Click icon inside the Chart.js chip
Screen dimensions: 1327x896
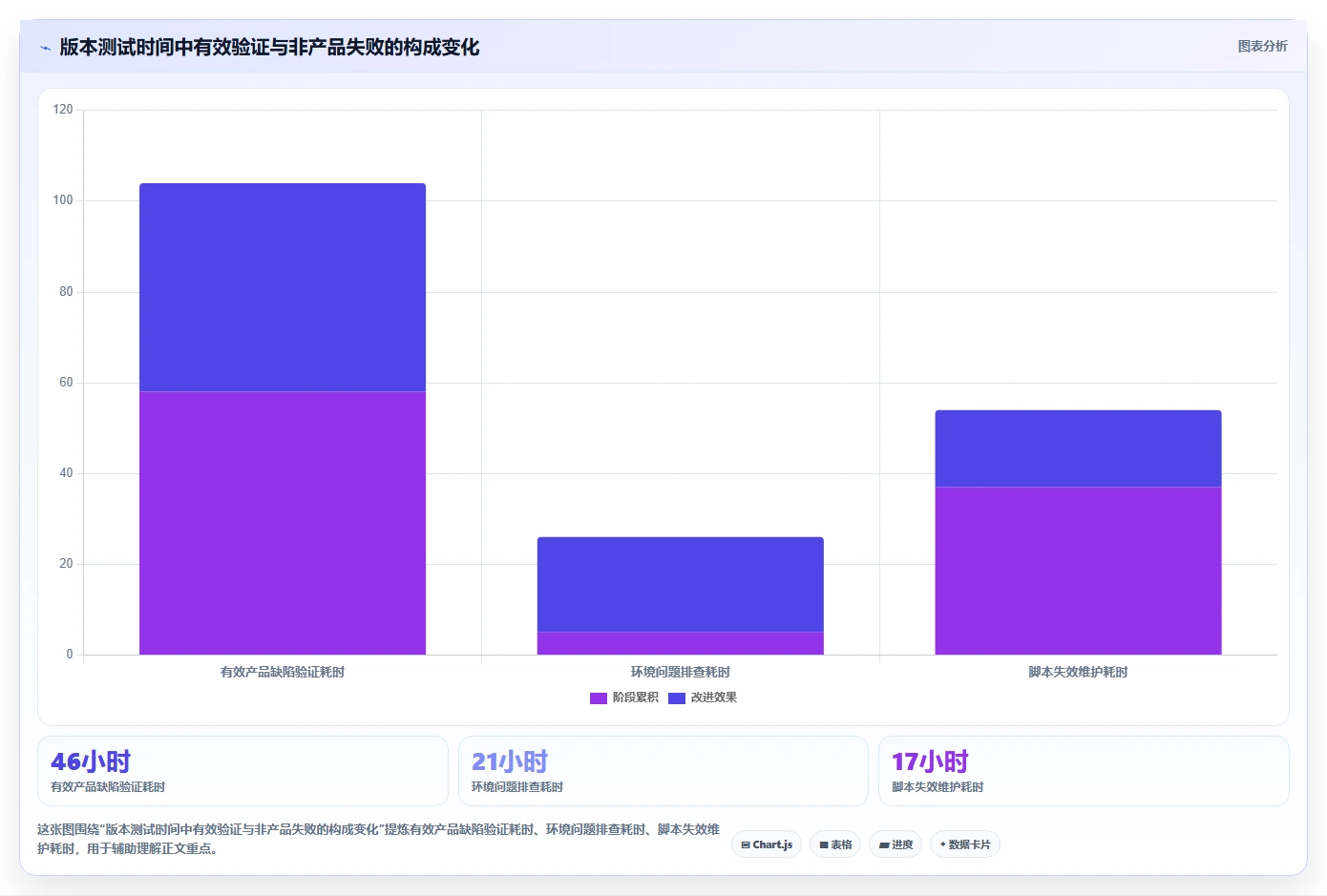[746, 845]
